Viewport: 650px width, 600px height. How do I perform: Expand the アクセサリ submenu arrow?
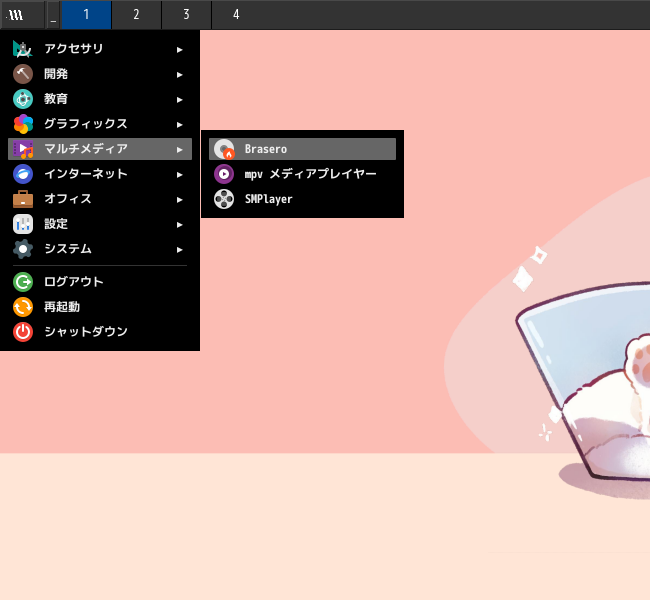(179, 50)
